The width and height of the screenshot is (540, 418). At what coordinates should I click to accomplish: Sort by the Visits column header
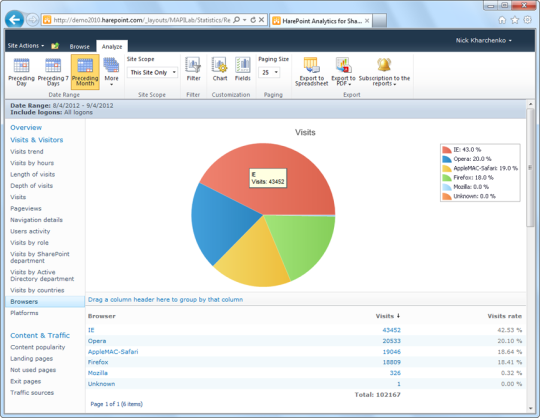387,316
